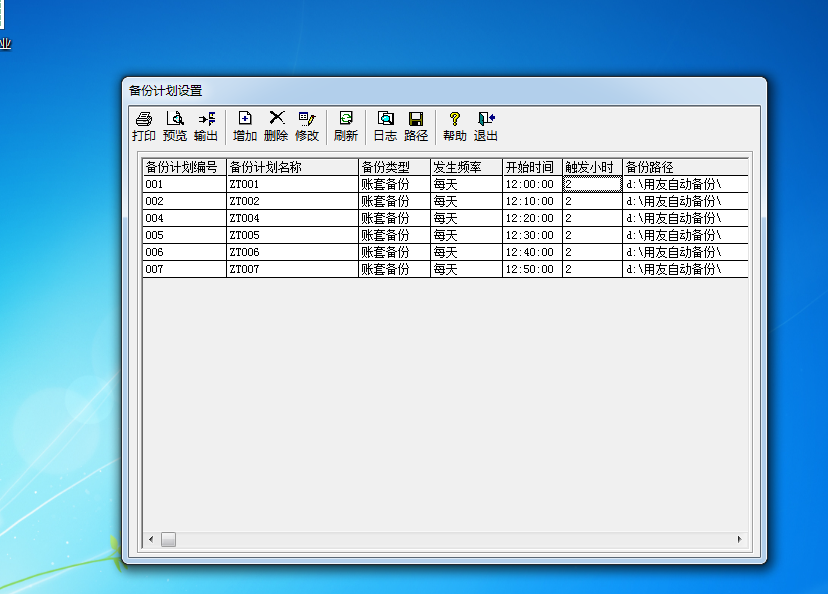
Task: Click the horizontal scrollbar thumb
Action: point(168,539)
